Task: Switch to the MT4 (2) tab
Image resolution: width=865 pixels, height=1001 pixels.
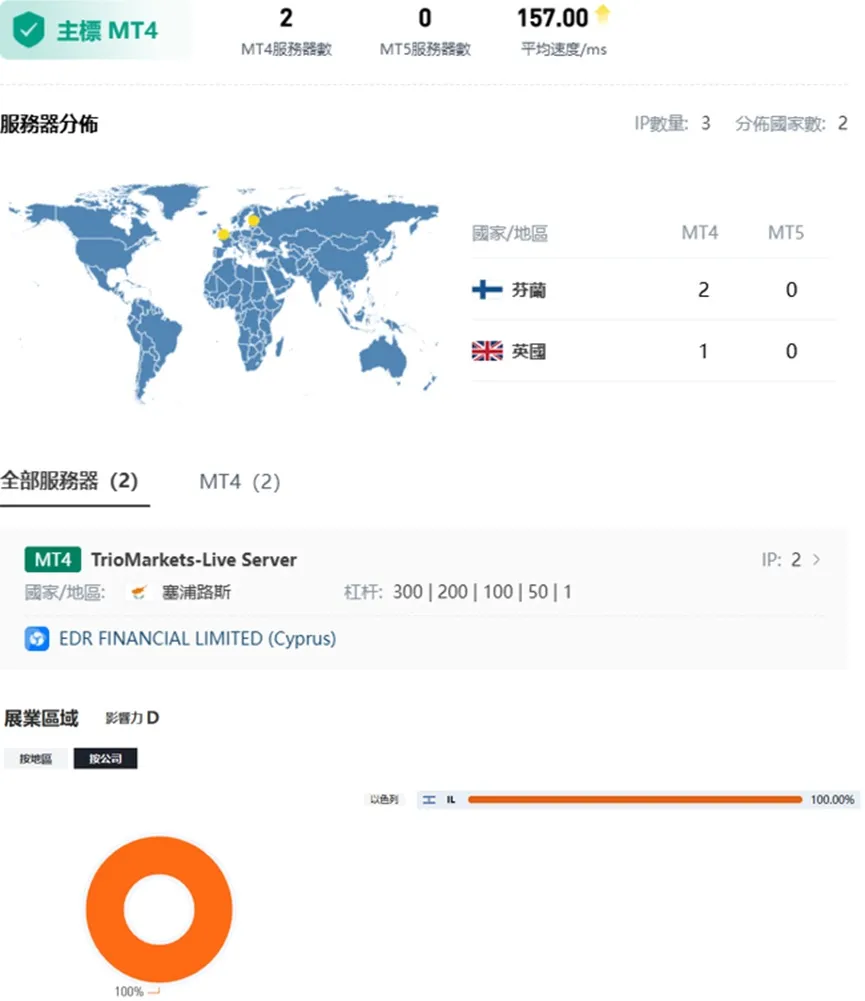Action: [x=239, y=481]
